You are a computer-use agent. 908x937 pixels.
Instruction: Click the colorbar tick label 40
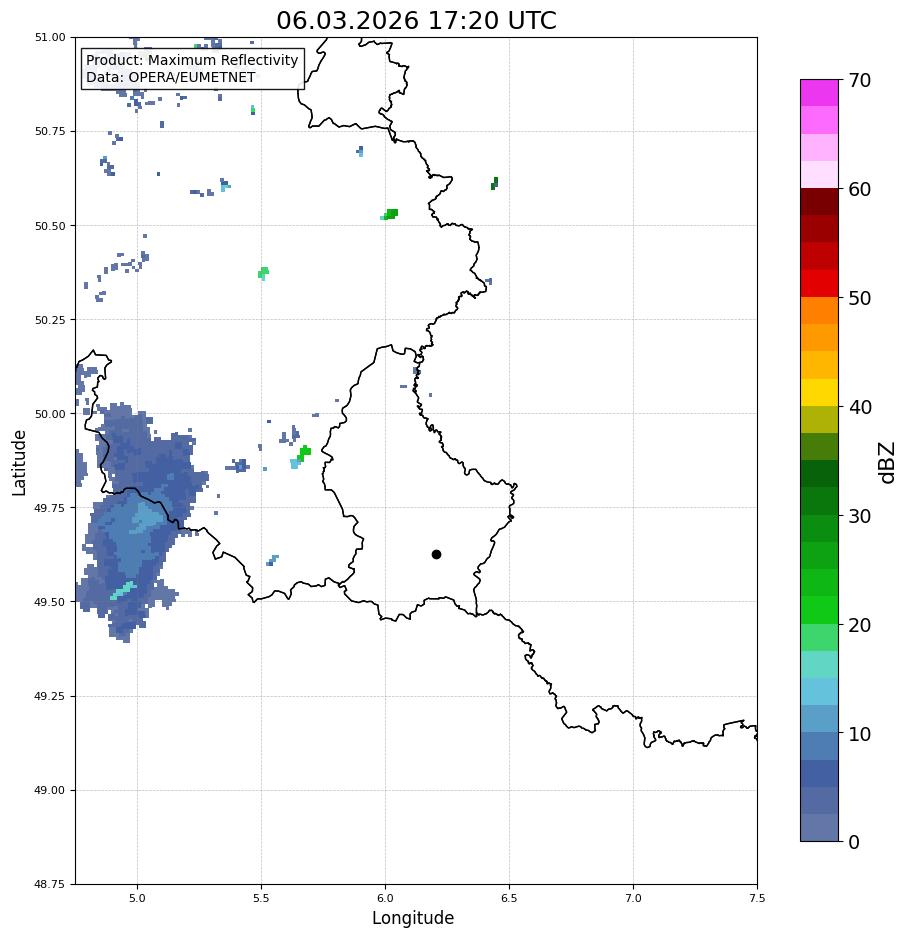coord(859,407)
